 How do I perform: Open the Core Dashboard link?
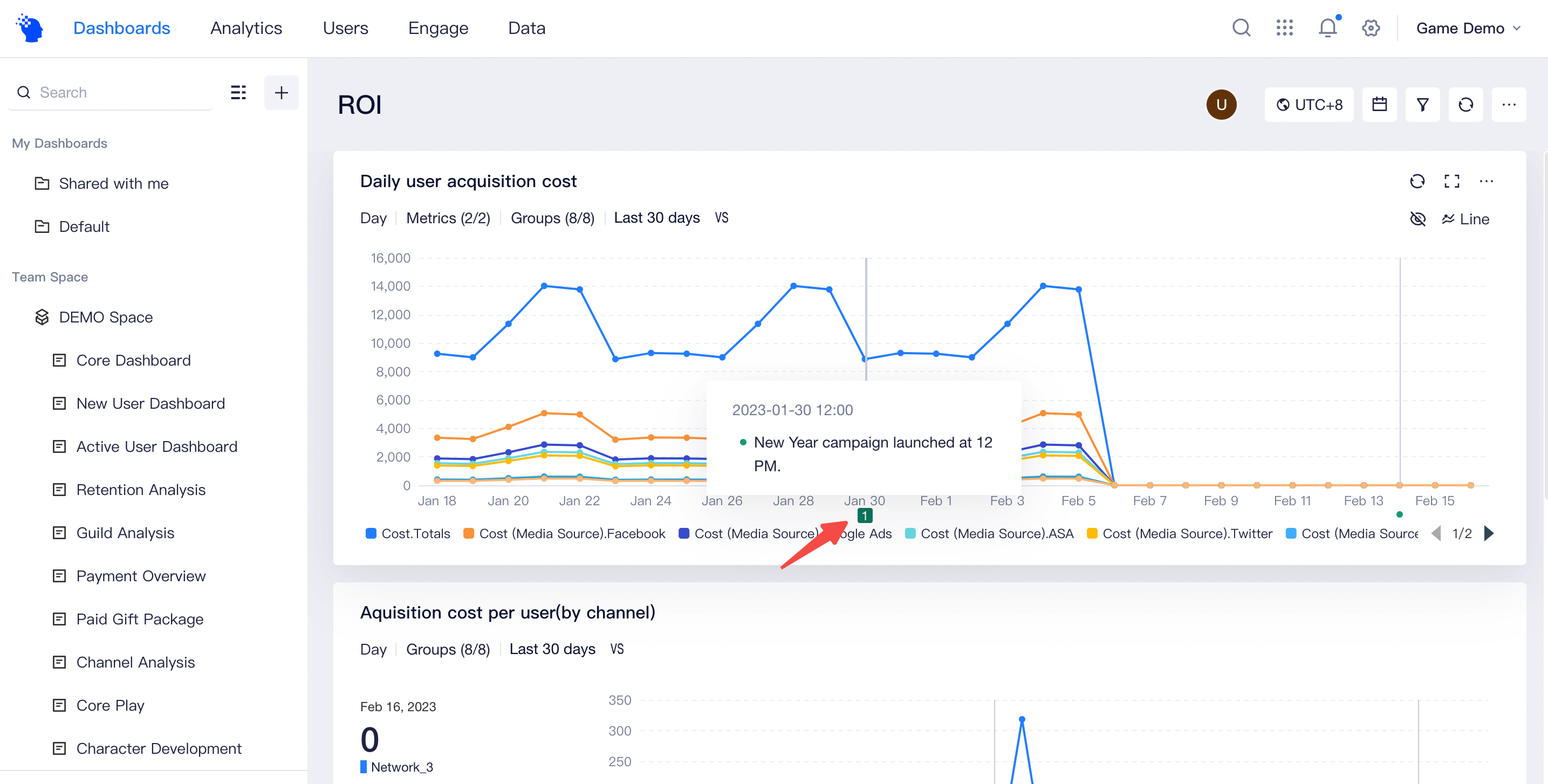click(133, 360)
